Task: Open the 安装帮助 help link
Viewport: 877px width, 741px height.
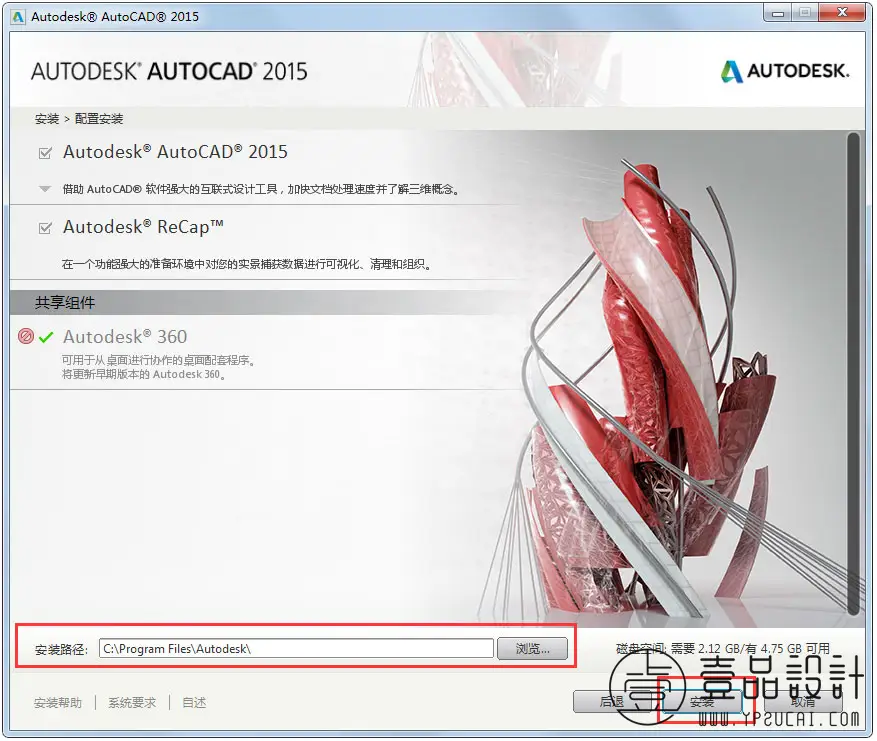Action: (58, 702)
